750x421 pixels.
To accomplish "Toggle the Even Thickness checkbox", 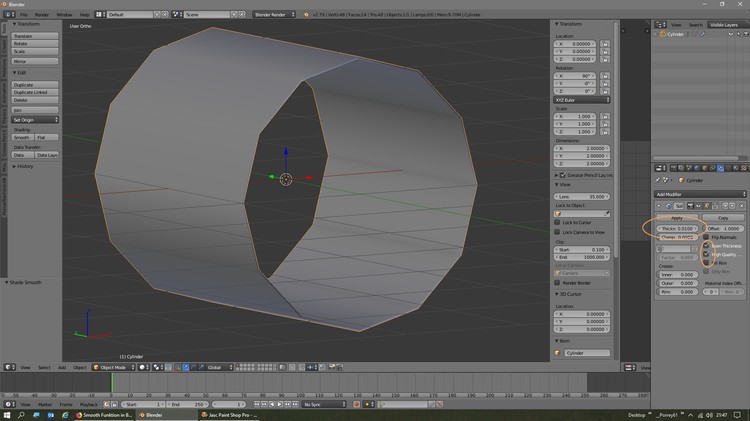I will click(x=707, y=246).
